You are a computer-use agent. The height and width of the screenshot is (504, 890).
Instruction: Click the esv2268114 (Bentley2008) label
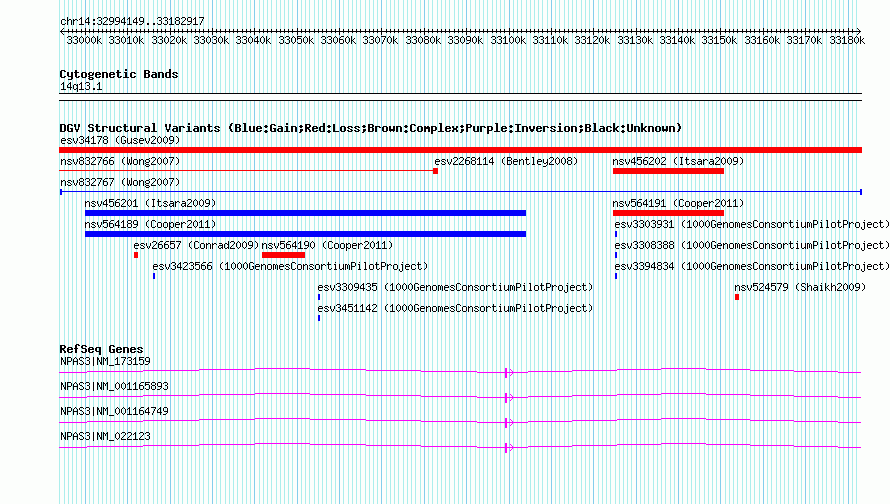(506, 162)
